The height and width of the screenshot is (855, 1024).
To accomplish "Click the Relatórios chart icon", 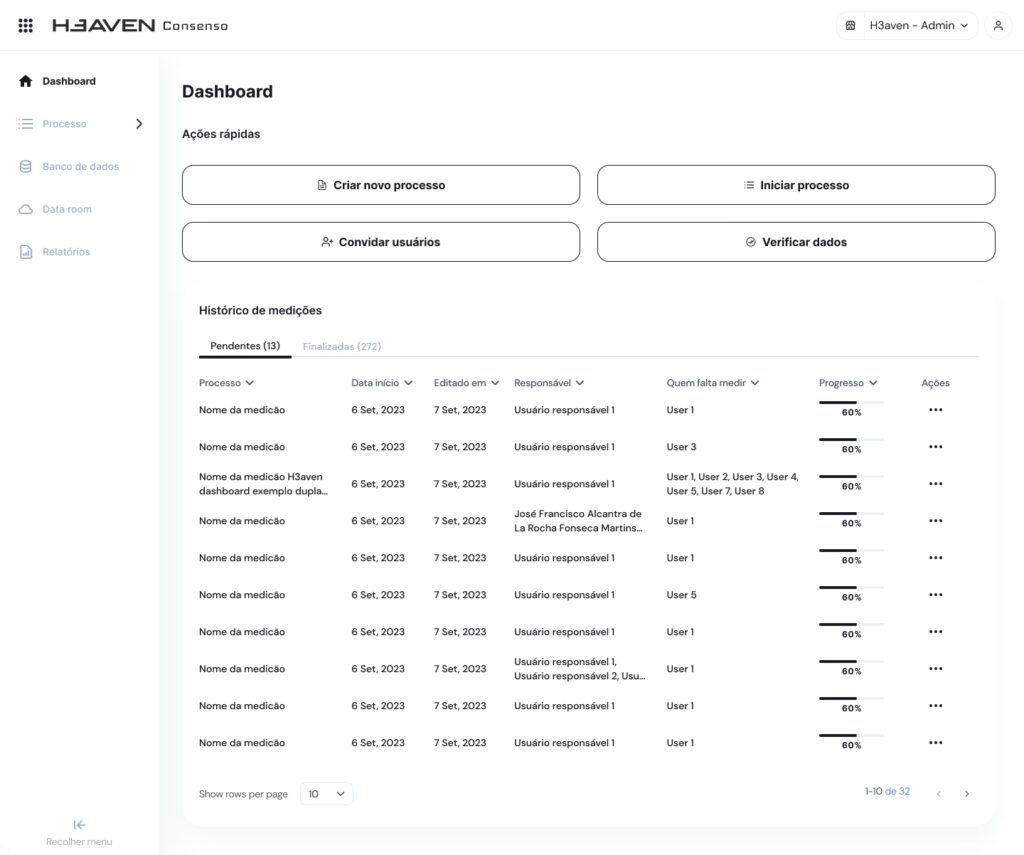I will coord(26,252).
